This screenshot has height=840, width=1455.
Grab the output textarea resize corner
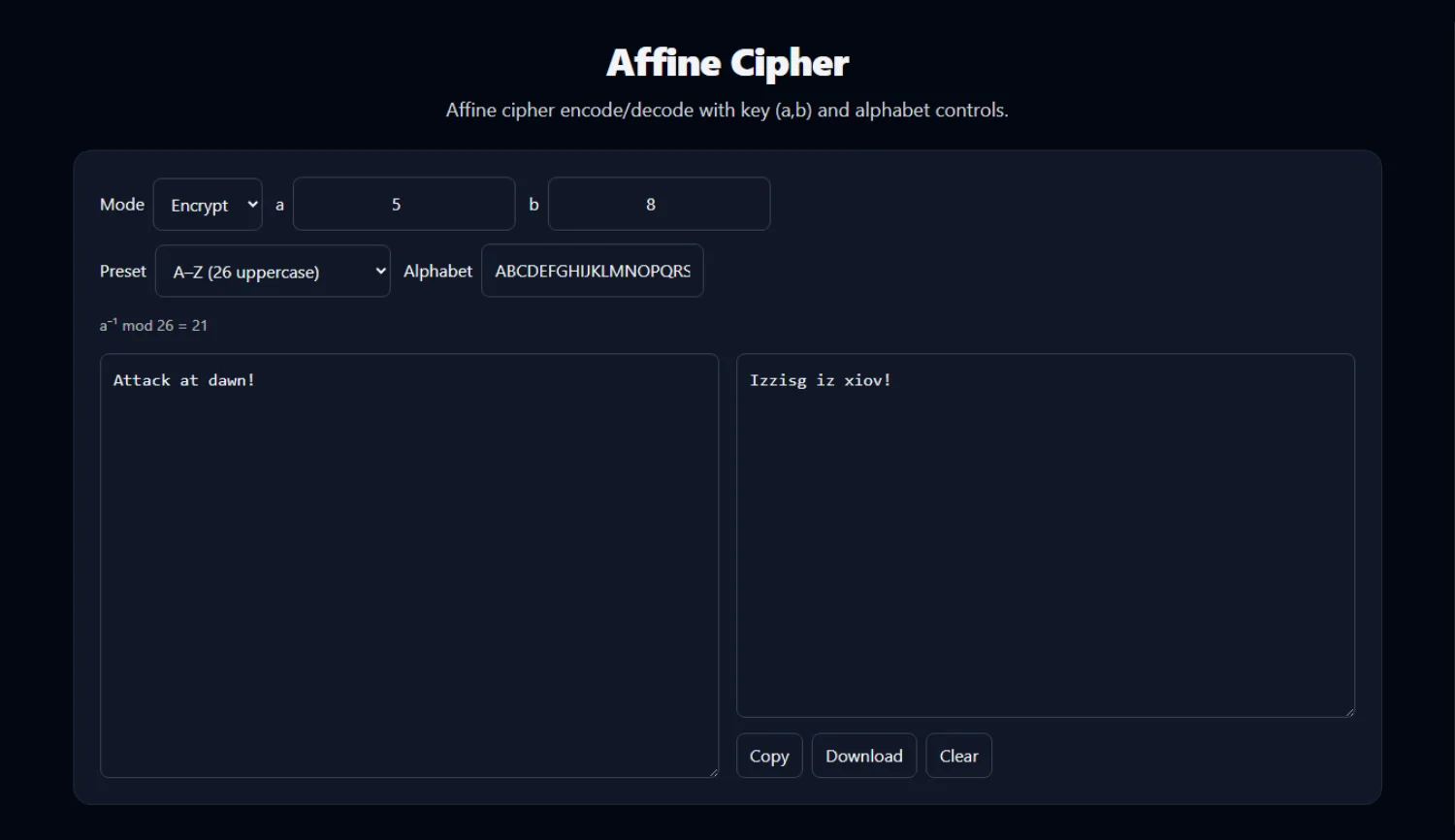point(1350,712)
